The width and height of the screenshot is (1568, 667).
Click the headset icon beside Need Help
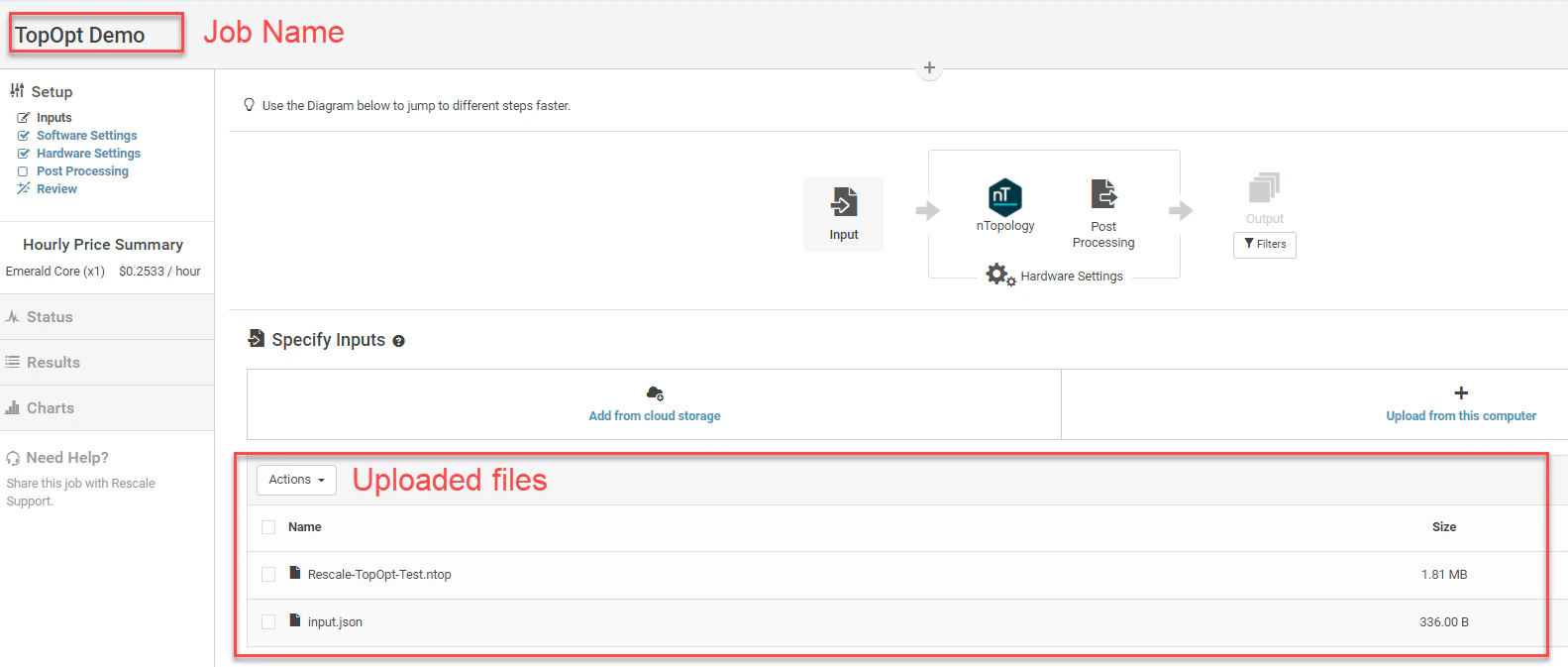(x=13, y=458)
